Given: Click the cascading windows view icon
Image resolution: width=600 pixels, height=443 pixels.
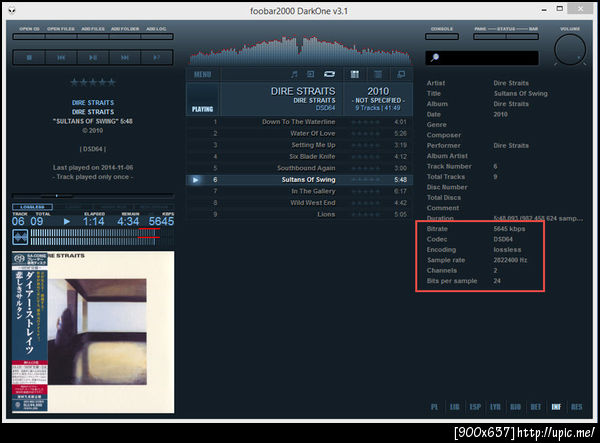Looking at the screenshot, I should 401,74.
